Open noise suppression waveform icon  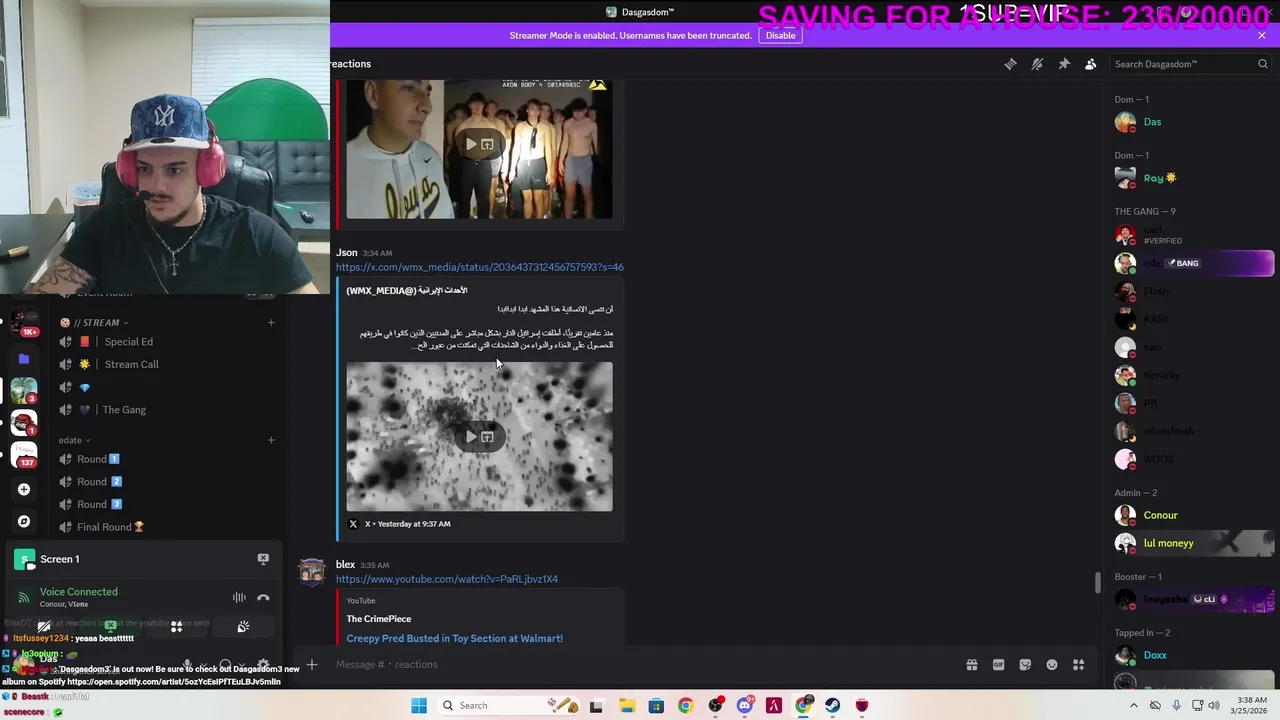pyautogui.click(x=239, y=598)
